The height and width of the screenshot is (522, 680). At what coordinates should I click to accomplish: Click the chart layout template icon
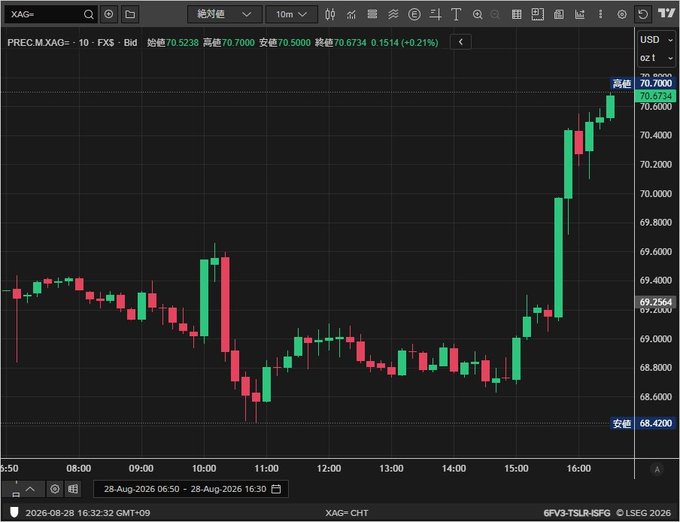pyautogui.click(x=537, y=14)
